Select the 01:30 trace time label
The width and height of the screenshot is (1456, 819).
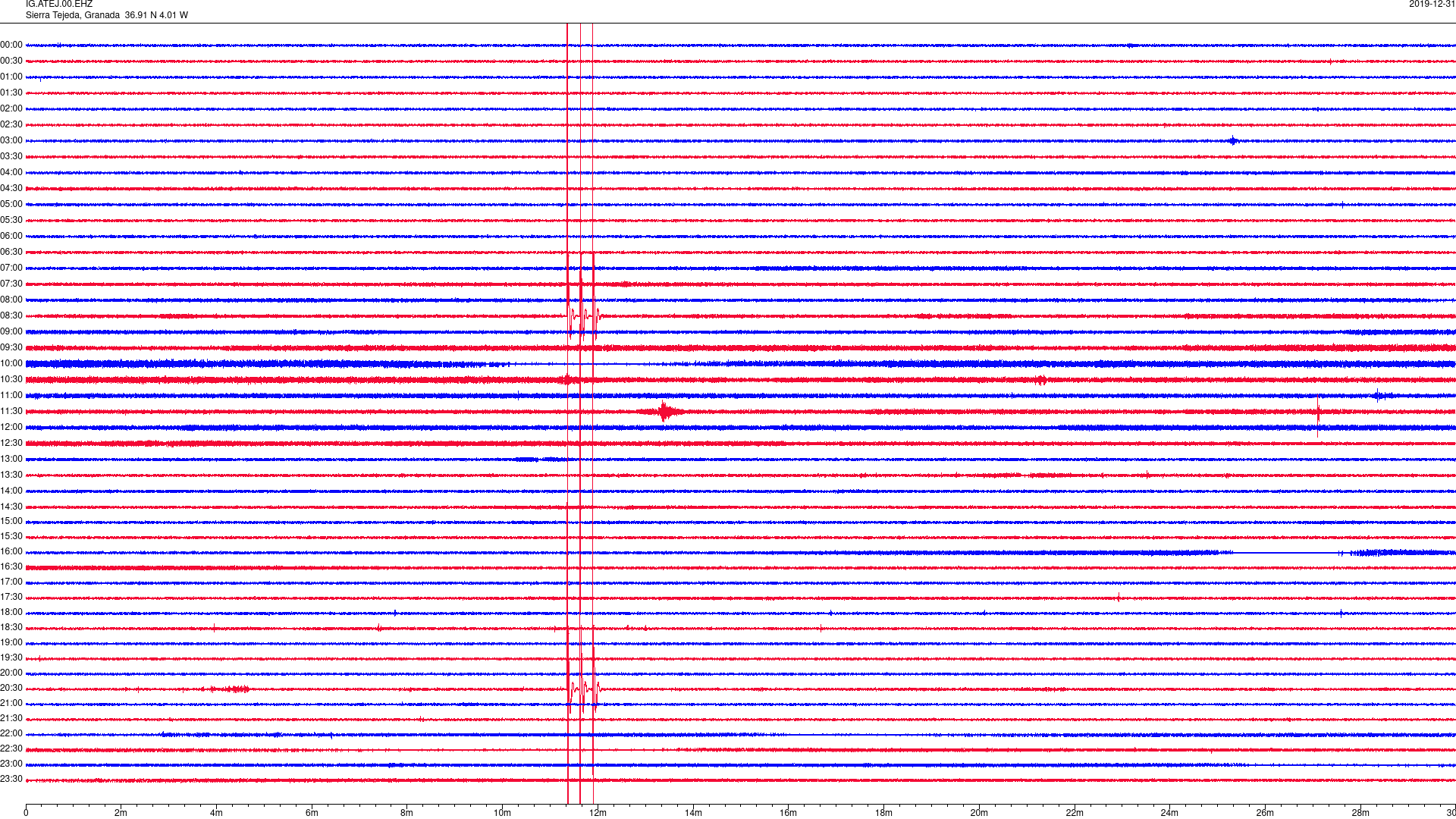point(11,93)
